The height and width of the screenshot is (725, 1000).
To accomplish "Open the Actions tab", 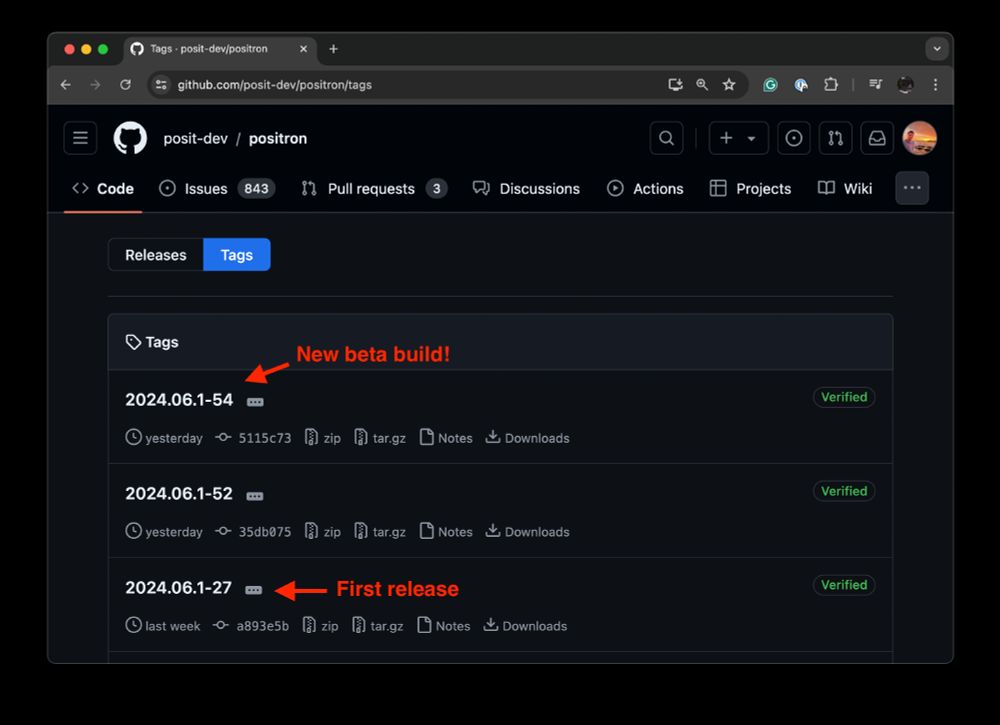I will click(645, 189).
